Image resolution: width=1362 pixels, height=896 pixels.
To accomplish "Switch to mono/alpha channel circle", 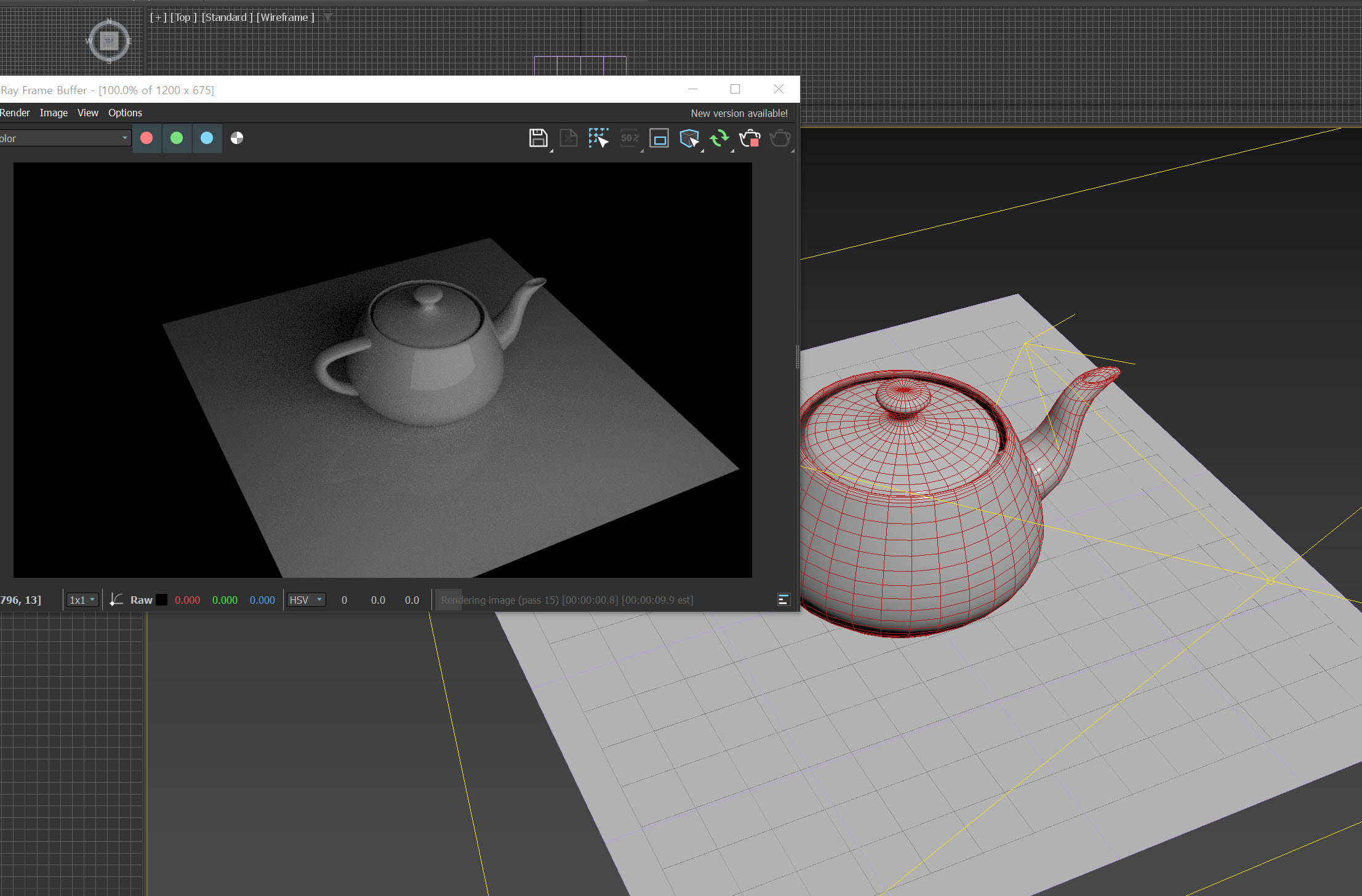I will (x=237, y=138).
